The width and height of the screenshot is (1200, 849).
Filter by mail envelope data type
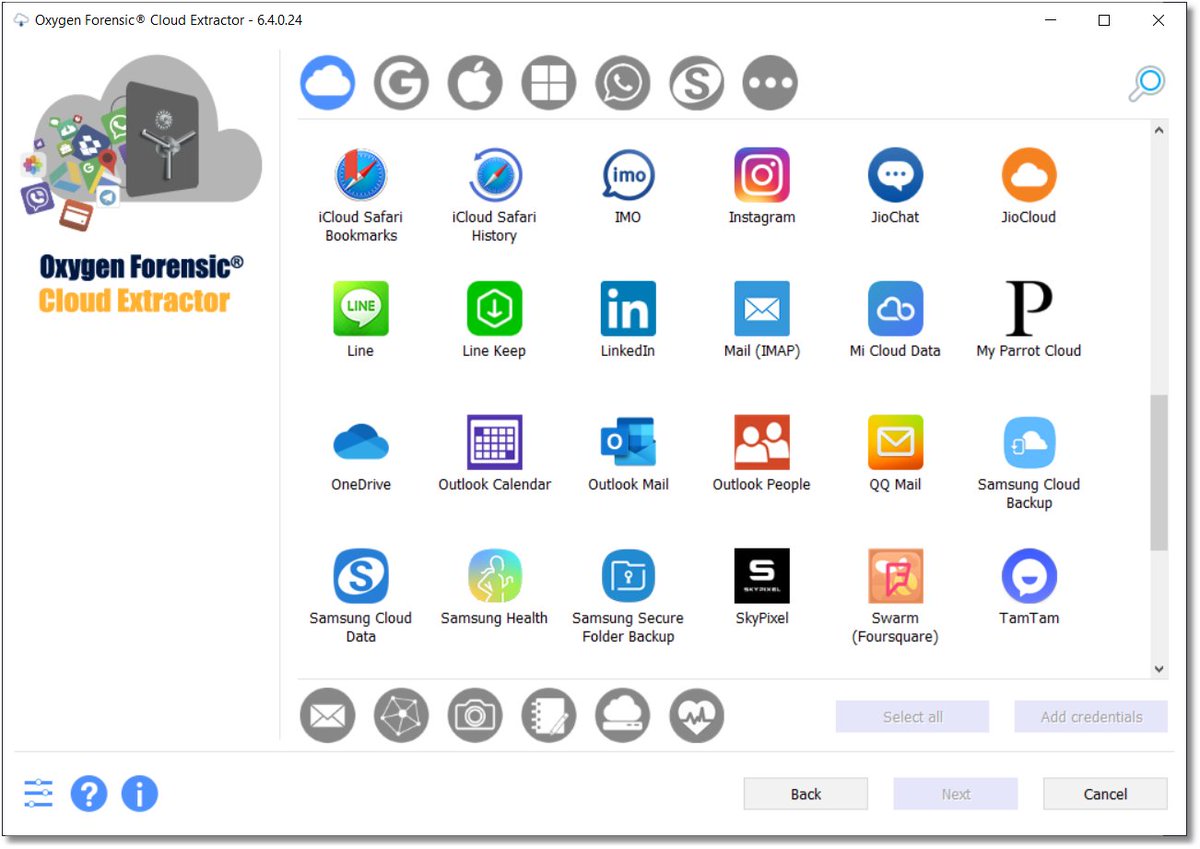click(x=327, y=715)
